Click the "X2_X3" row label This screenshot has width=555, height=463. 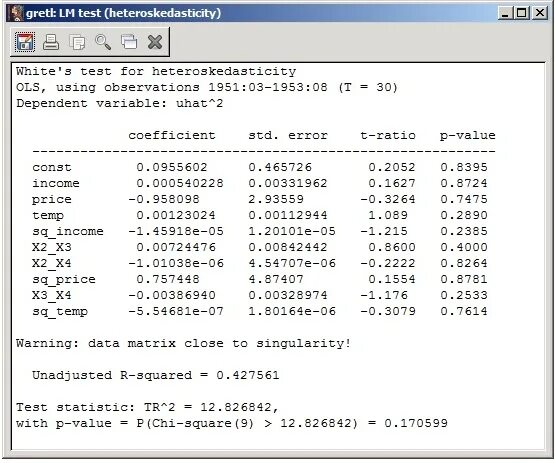click(52, 247)
